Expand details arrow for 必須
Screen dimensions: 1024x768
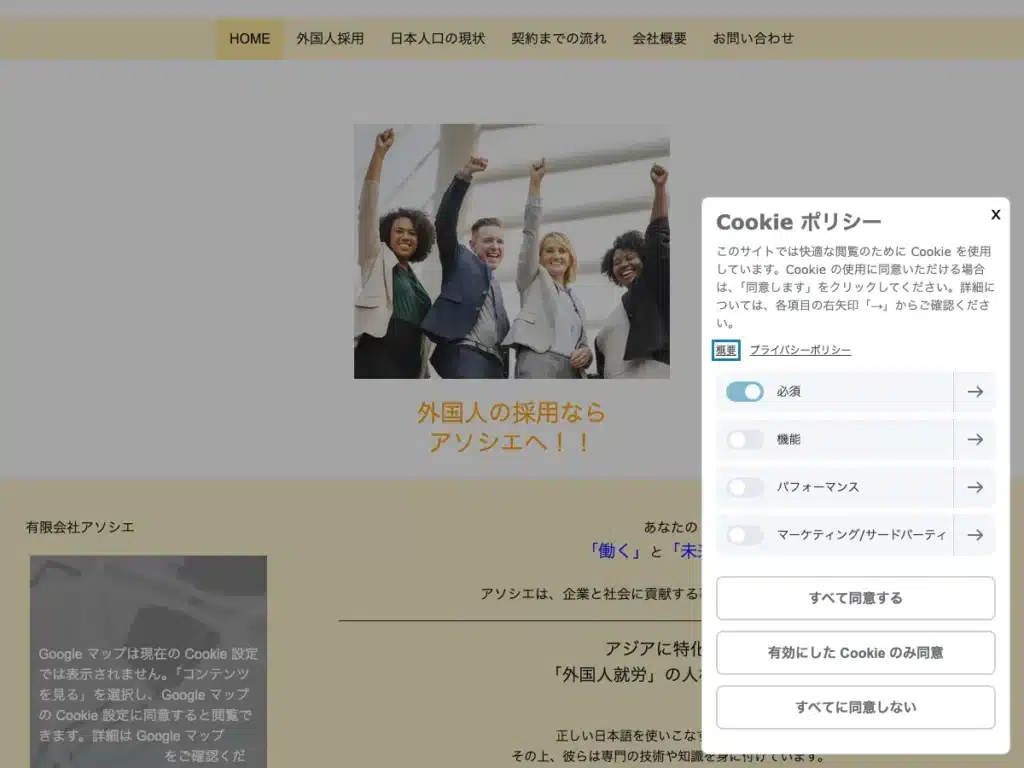tap(974, 391)
